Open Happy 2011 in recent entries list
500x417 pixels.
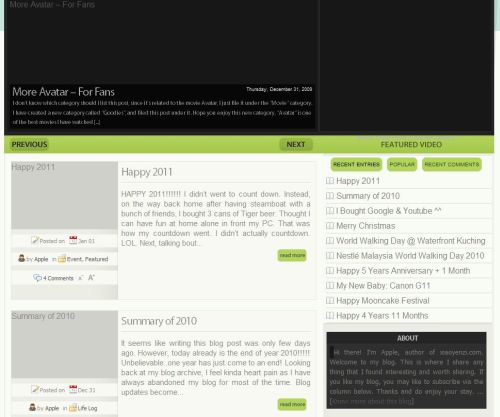(358, 181)
